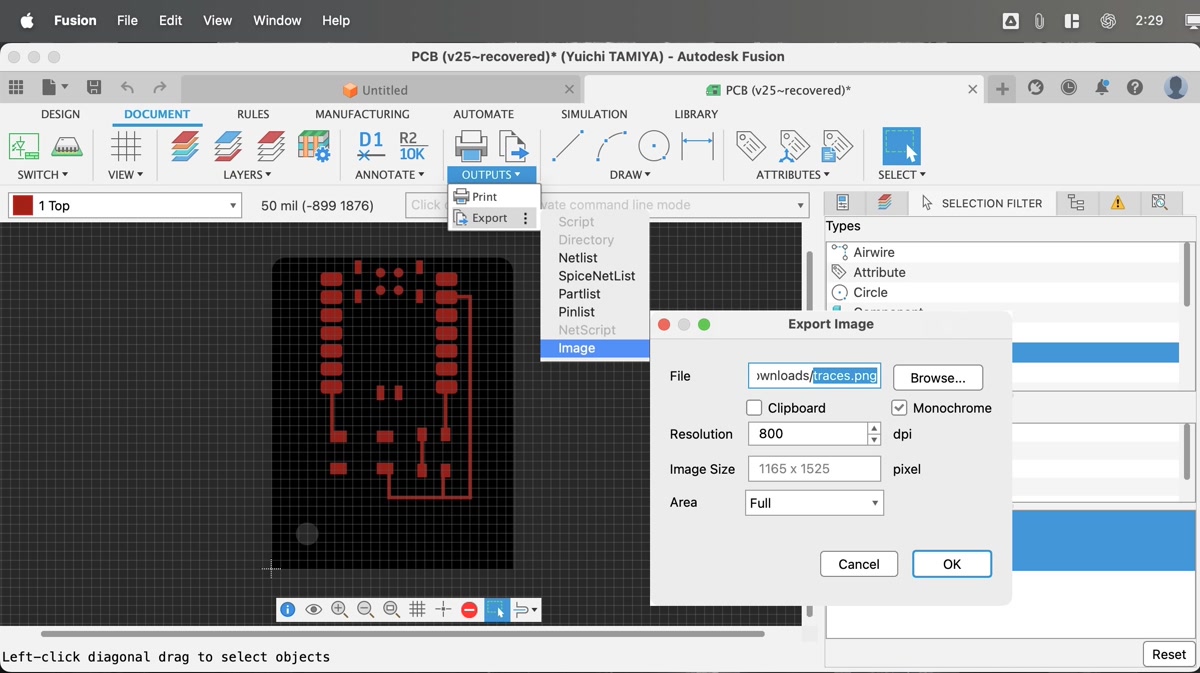Enable the Clipboard checkbox
1200x673 pixels.
pos(754,408)
